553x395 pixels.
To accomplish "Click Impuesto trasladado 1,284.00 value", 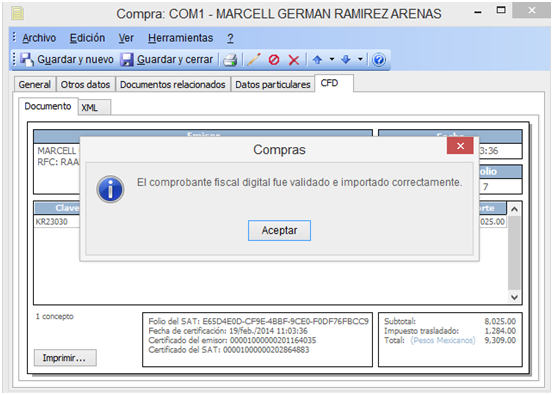I will point(500,331).
